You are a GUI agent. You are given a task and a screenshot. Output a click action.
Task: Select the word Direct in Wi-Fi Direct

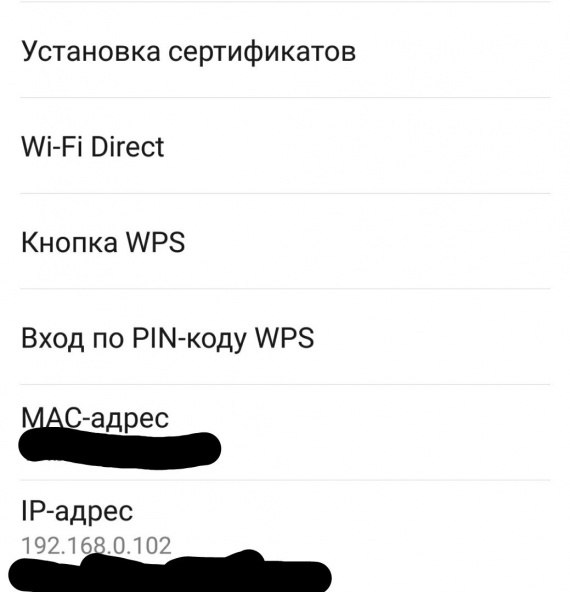(127, 146)
